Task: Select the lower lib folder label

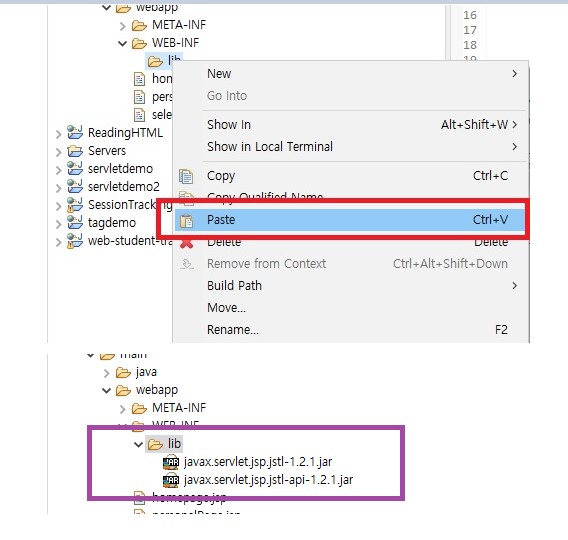Action: coord(174,443)
